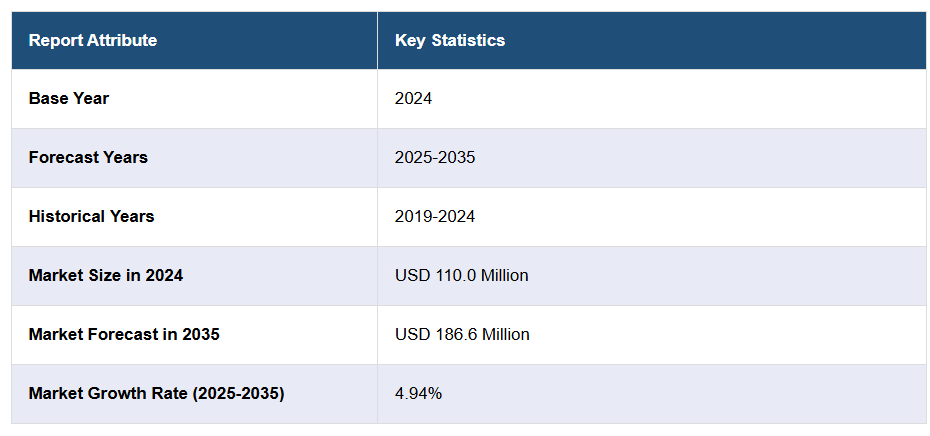Click "Million" in the 2035 market forecast value
The height and width of the screenshot is (436, 930).
(505, 335)
